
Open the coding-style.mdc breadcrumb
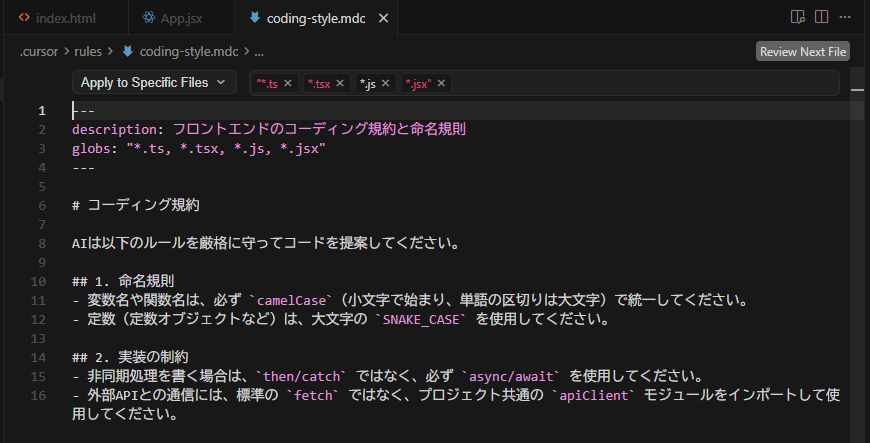189,52
